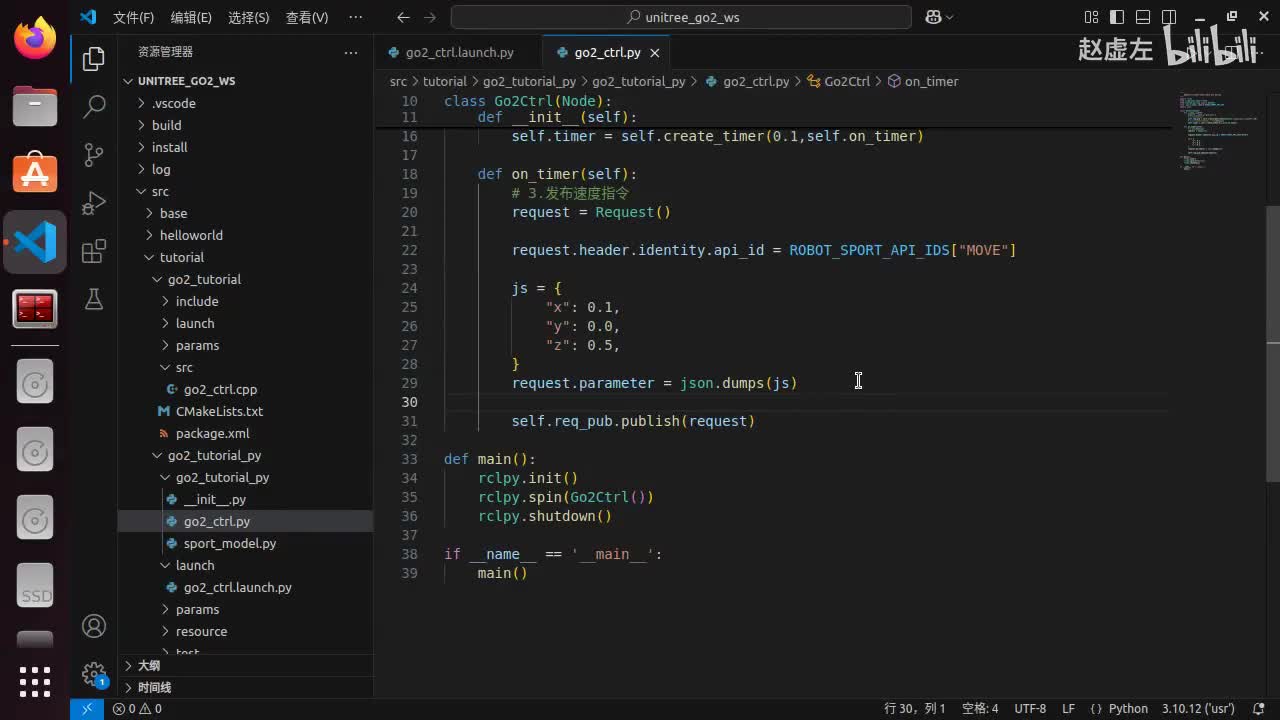Select the 3.10.12 ('usr') interpreter
Screen dimensions: 1280x720
[x=1198, y=708]
